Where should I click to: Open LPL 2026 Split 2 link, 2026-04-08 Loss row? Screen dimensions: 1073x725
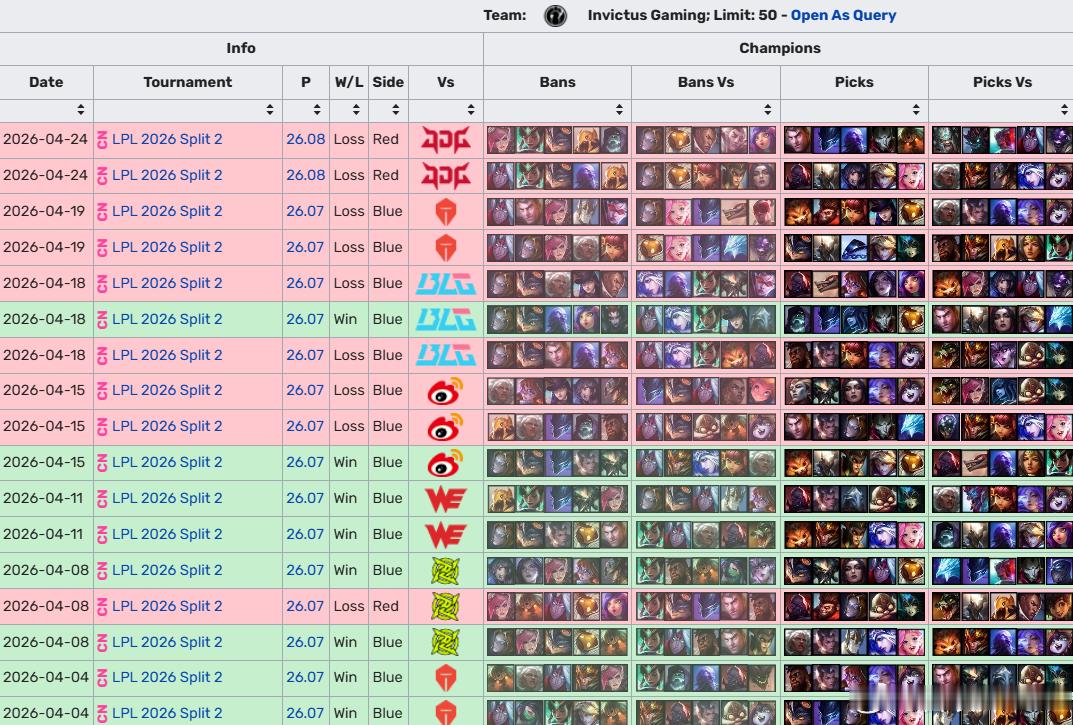click(167, 606)
